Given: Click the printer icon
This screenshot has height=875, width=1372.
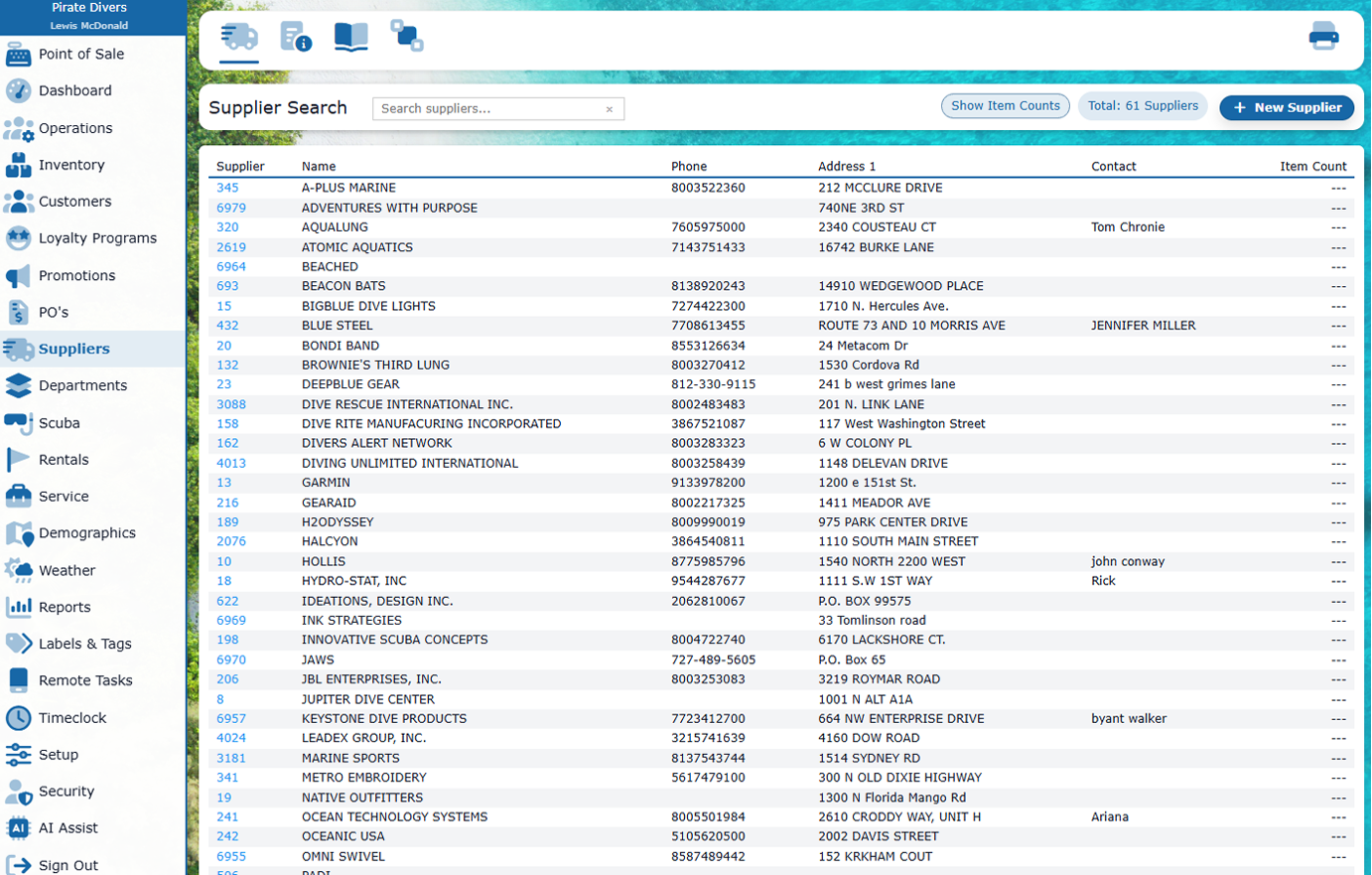Looking at the screenshot, I should pyautogui.click(x=1322, y=38).
